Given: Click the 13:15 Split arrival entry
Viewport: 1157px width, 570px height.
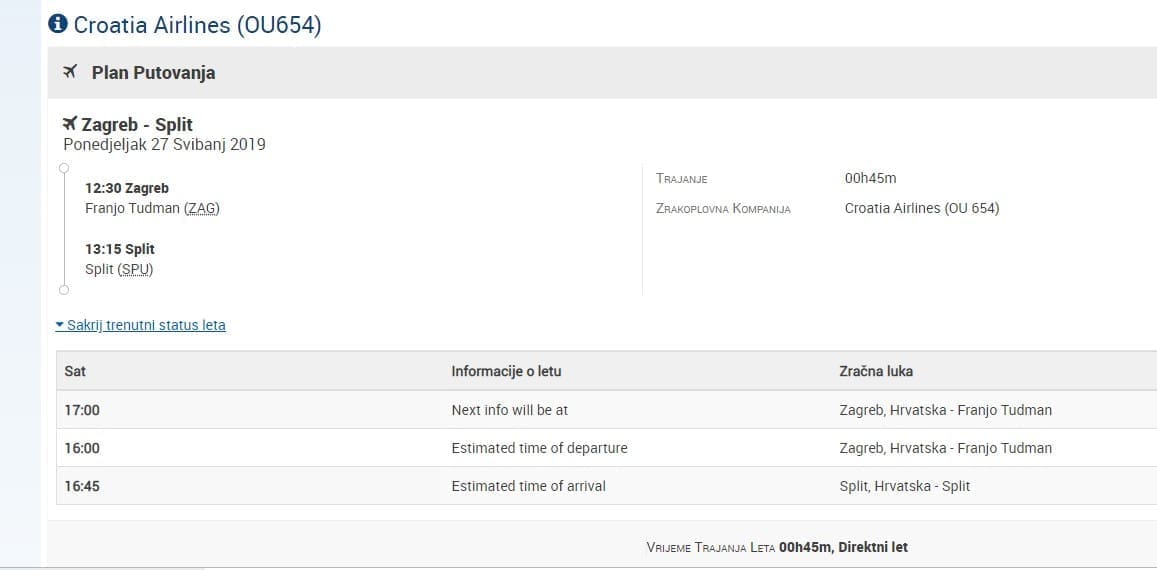Looking at the screenshot, I should click(x=120, y=249).
